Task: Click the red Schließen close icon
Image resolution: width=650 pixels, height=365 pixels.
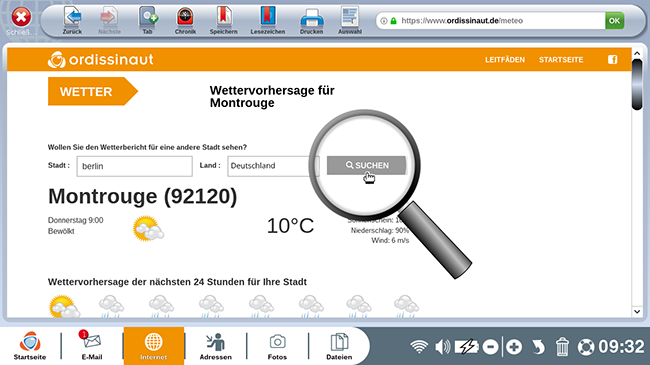Action: (21, 17)
